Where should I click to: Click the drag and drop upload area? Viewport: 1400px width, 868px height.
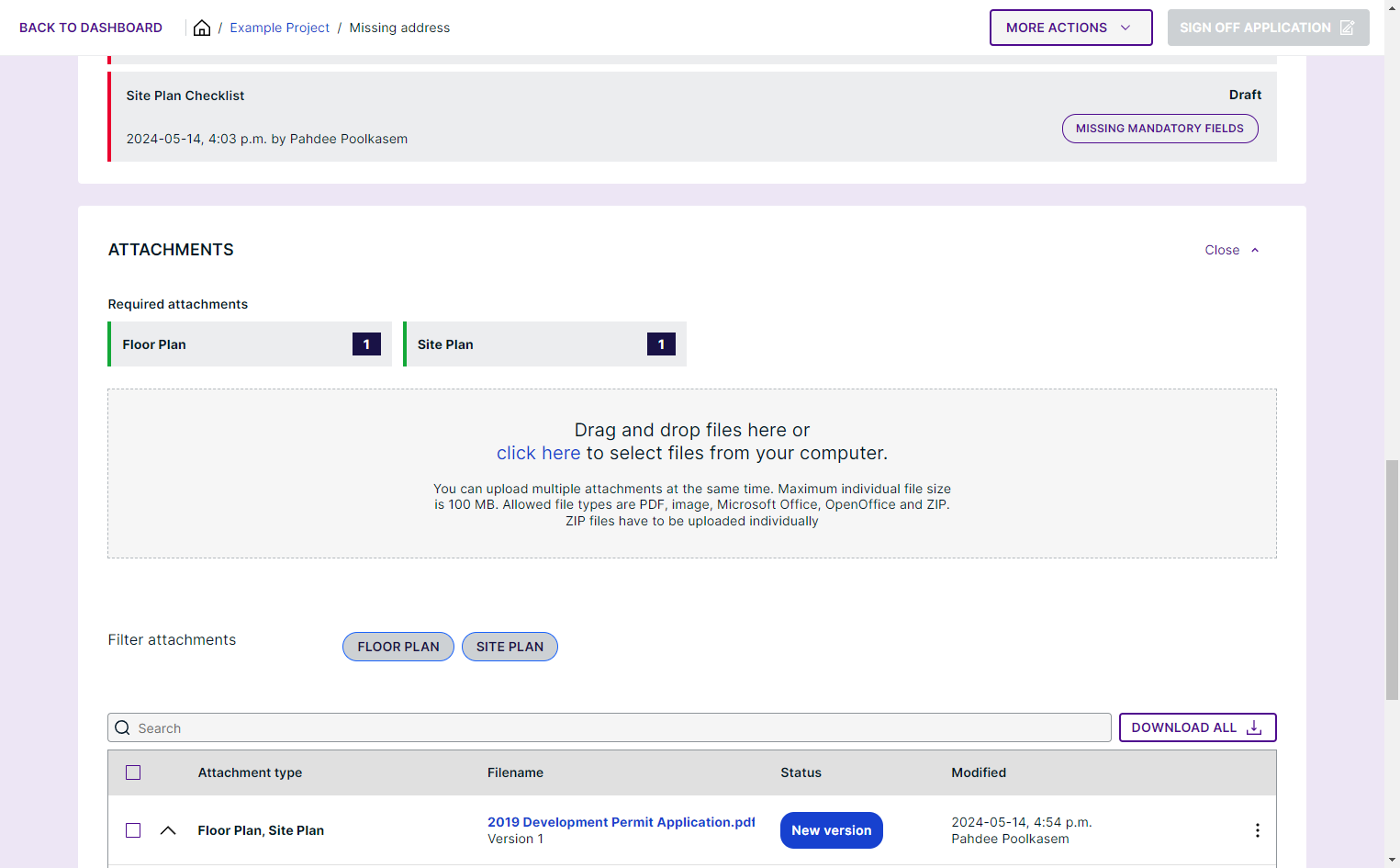(692, 473)
